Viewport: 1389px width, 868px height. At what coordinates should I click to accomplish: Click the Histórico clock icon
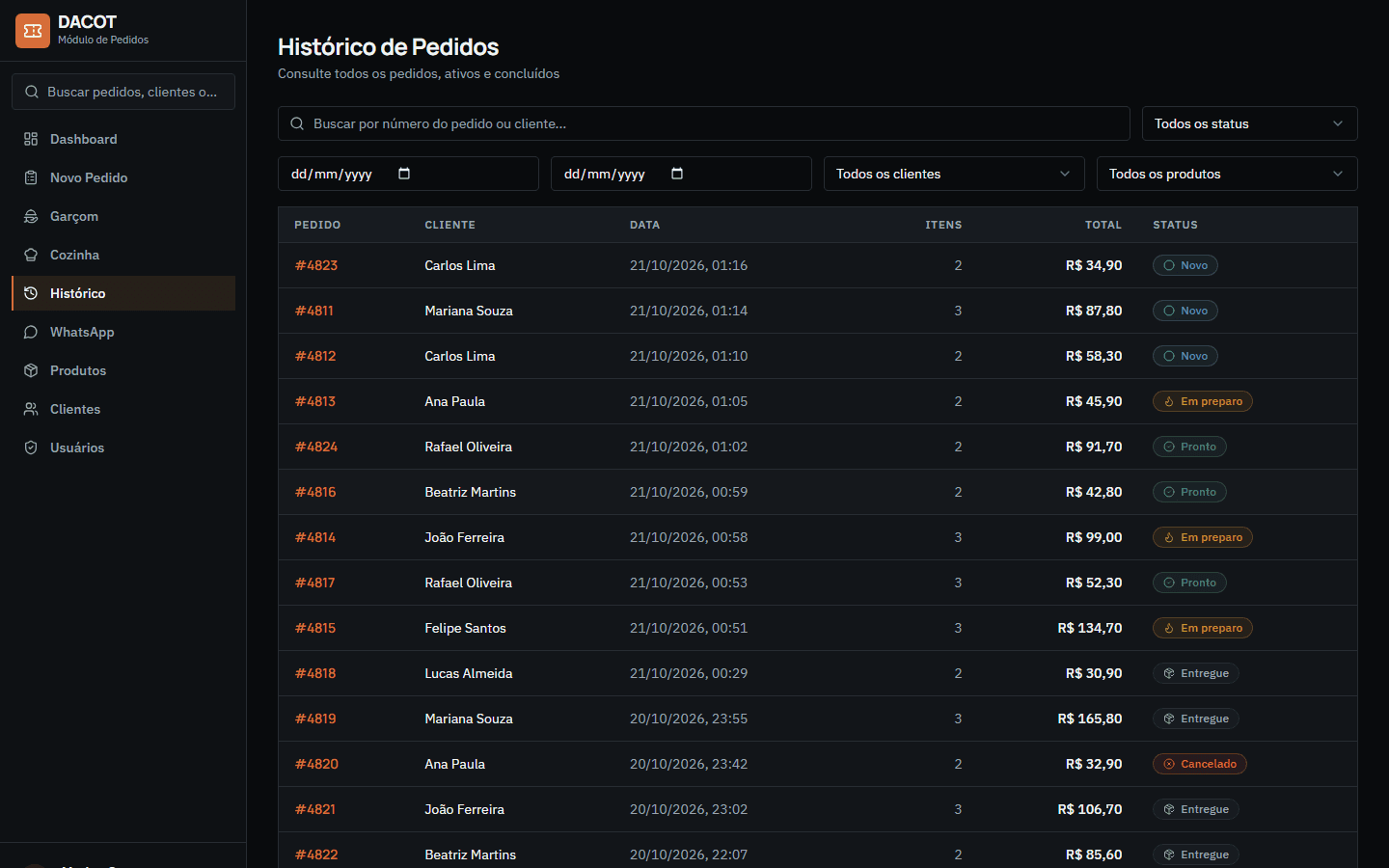(31, 293)
